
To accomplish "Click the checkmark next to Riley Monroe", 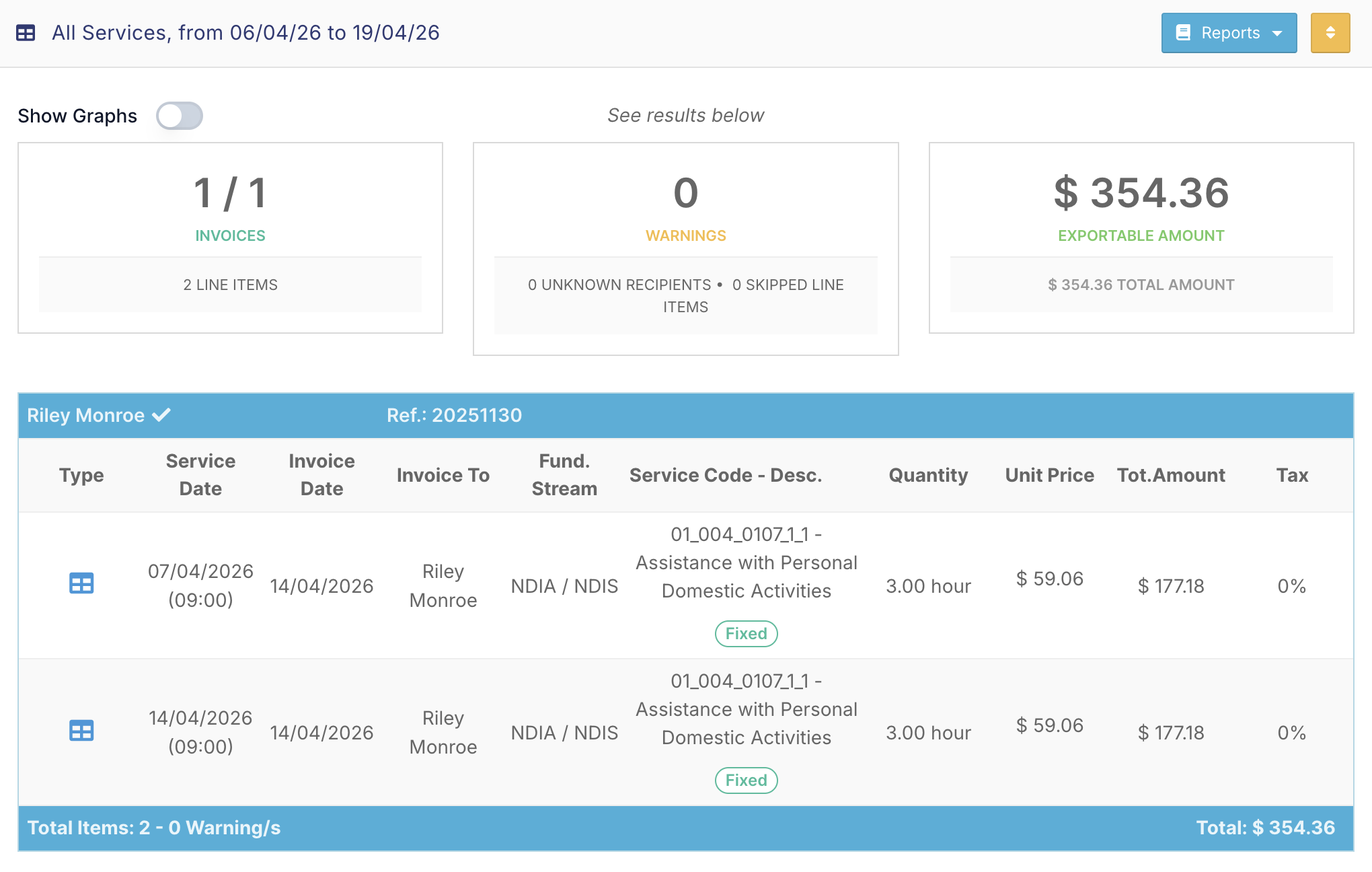I will point(161,414).
